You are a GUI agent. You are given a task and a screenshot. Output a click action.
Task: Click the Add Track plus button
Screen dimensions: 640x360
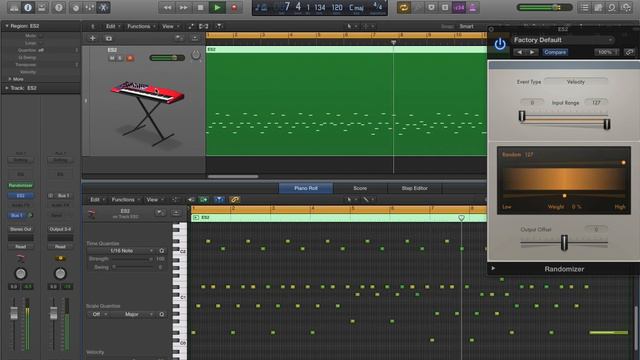pyautogui.click(x=93, y=38)
